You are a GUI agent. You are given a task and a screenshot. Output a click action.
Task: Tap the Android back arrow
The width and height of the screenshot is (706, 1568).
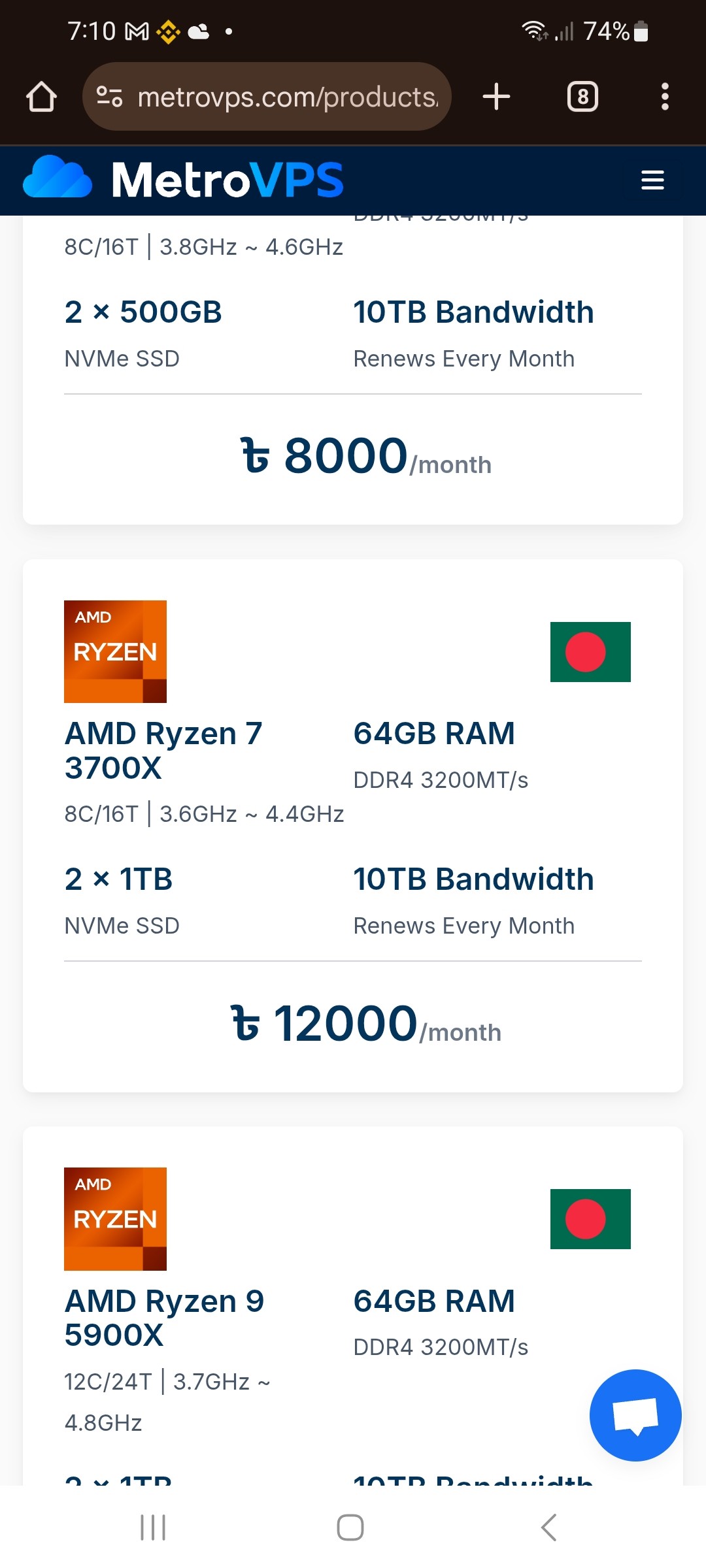click(549, 1527)
